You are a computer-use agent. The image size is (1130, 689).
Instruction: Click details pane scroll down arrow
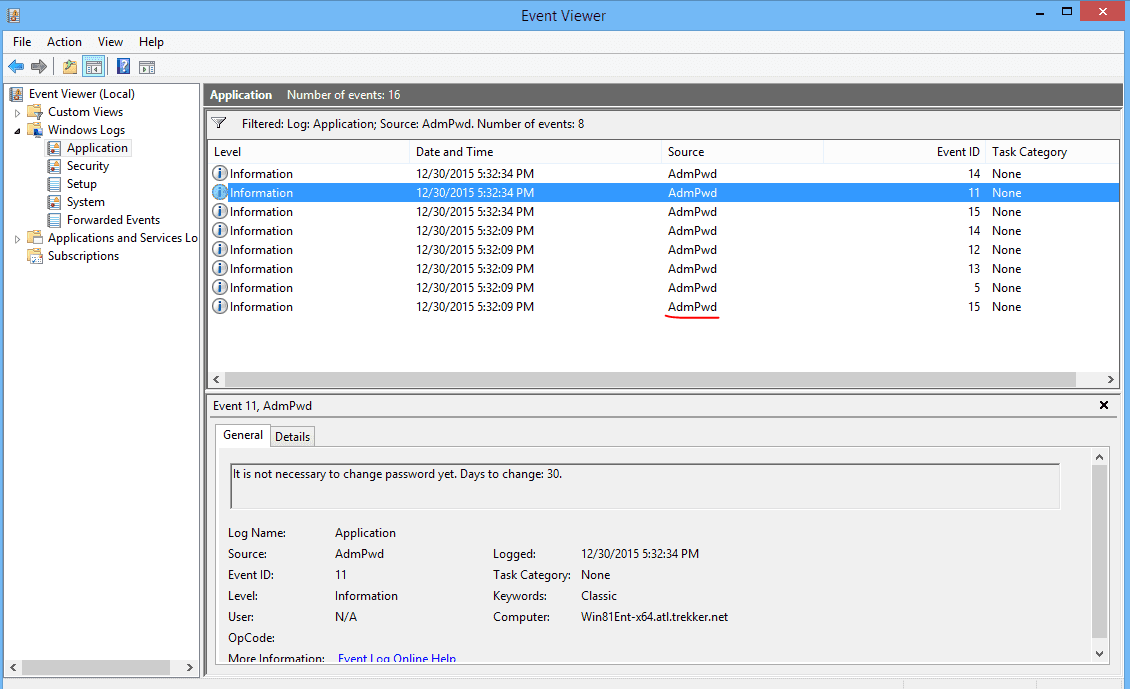pyautogui.click(x=1099, y=654)
